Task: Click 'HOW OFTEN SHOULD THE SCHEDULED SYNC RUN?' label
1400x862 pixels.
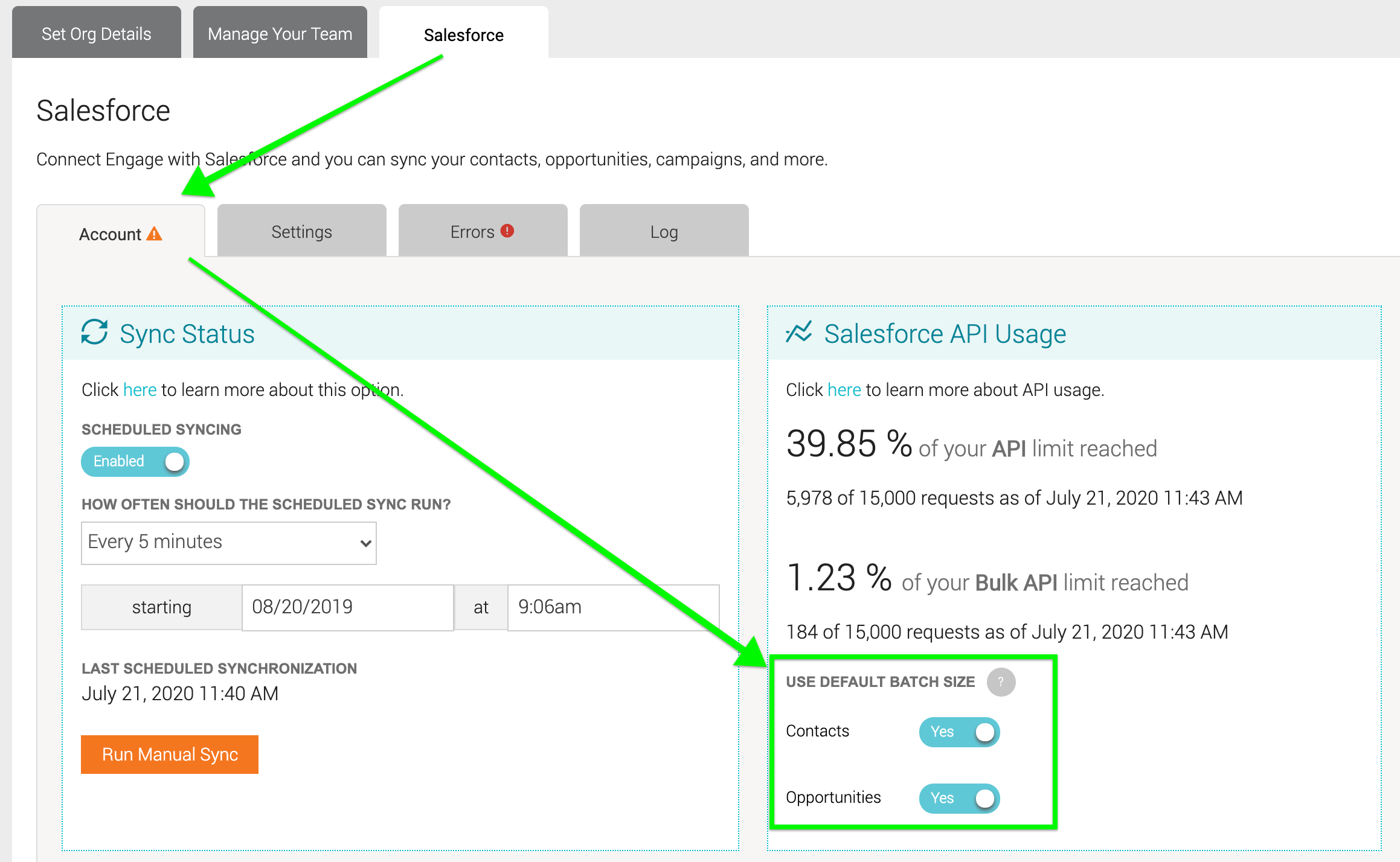Action: coord(266,505)
